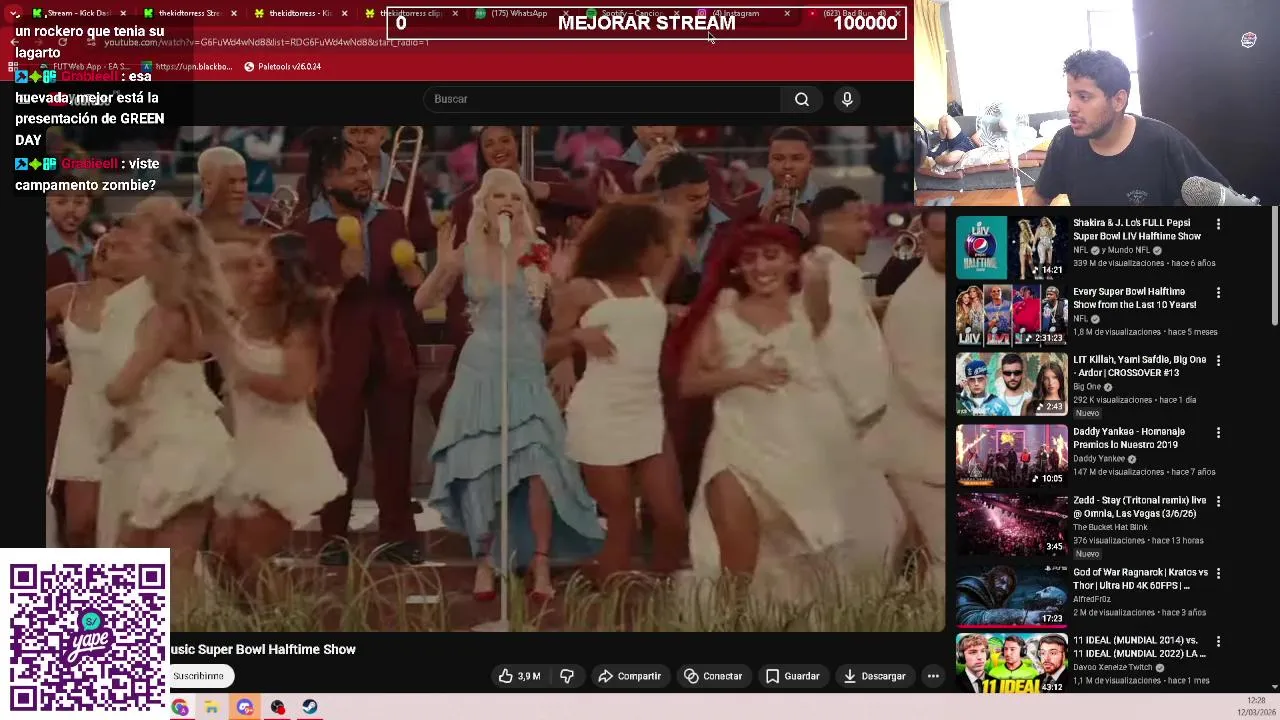Click 'Music Super Bowl Halftime Show' video title
The image size is (1280, 720).
tap(263, 650)
